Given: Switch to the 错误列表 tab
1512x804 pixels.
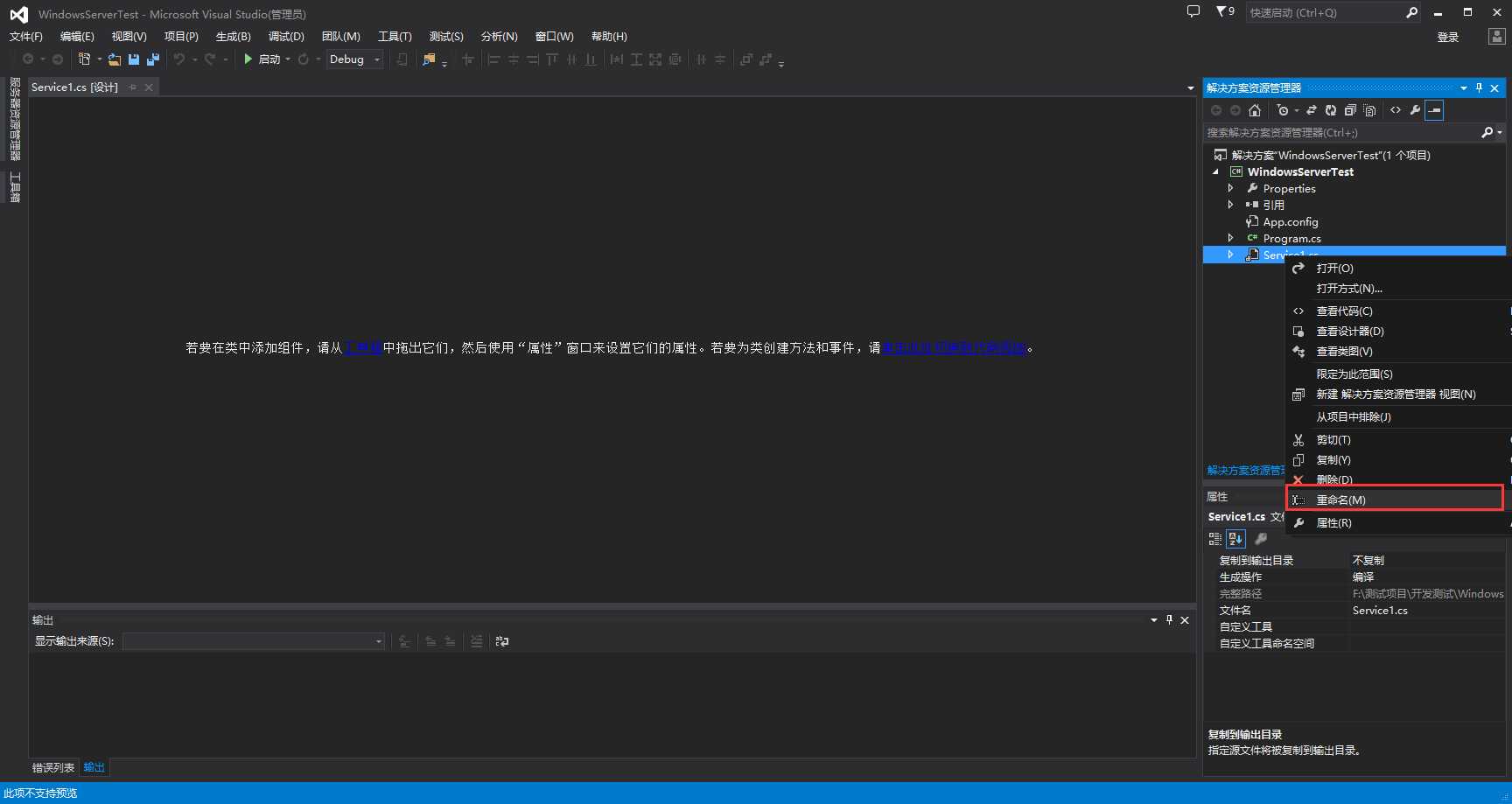Looking at the screenshot, I should click(x=53, y=767).
